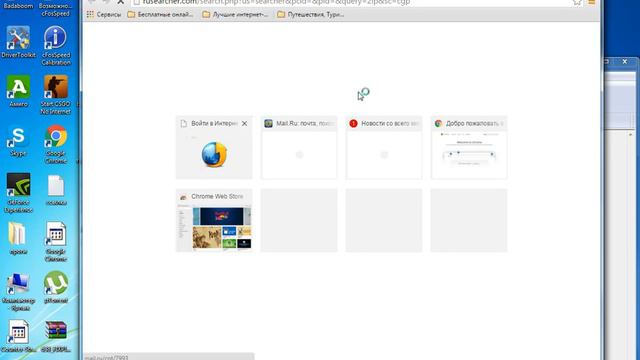Viewport: 640px width, 360px height.
Task: Open the DriverToolkit desktop shortcut
Action: [18, 42]
